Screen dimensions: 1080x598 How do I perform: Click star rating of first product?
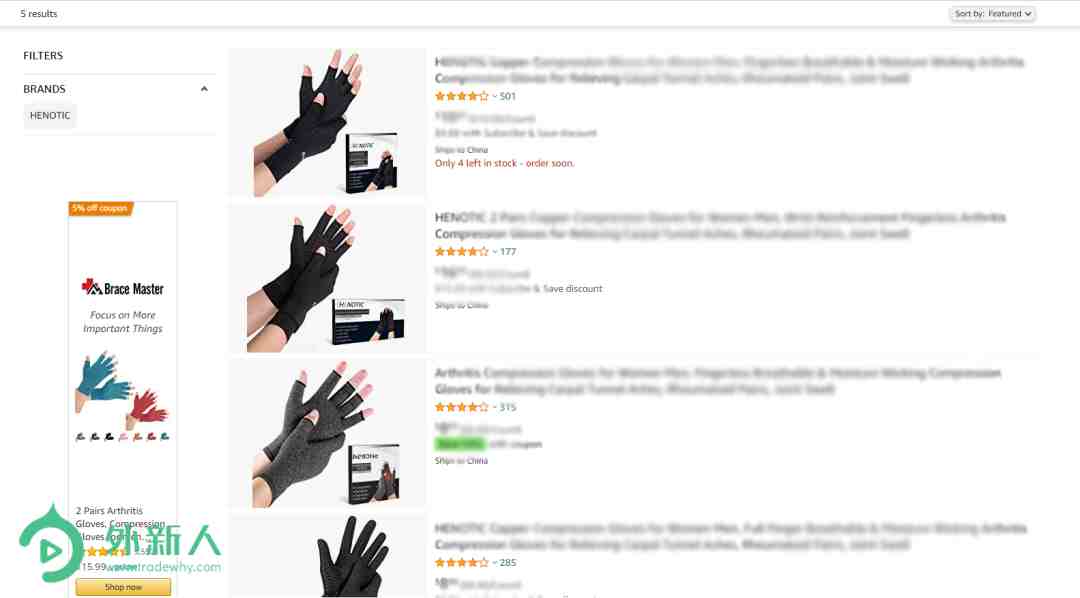(461, 96)
